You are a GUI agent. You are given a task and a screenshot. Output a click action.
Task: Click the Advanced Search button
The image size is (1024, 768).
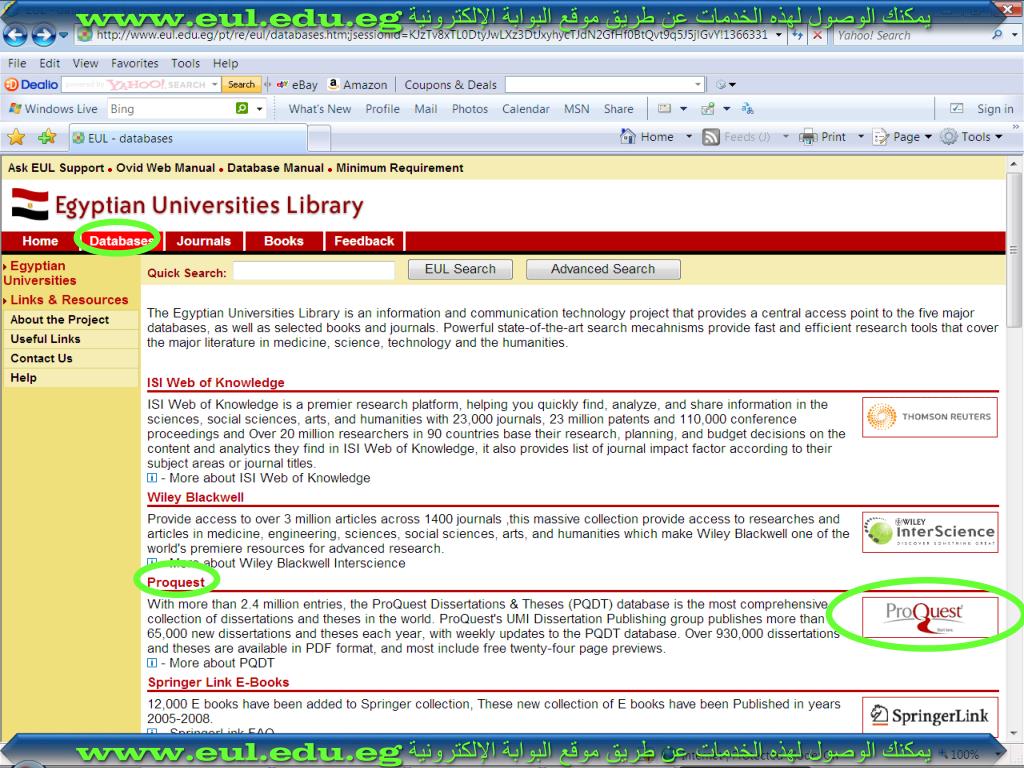click(x=603, y=269)
